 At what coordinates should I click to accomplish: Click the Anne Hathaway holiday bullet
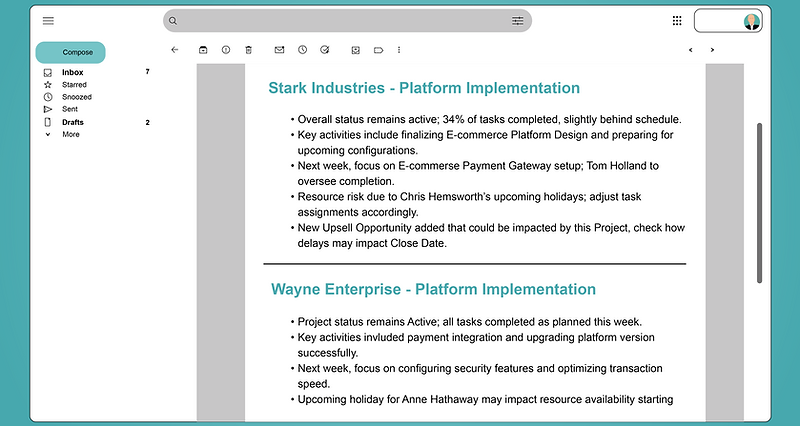[482, 399]
